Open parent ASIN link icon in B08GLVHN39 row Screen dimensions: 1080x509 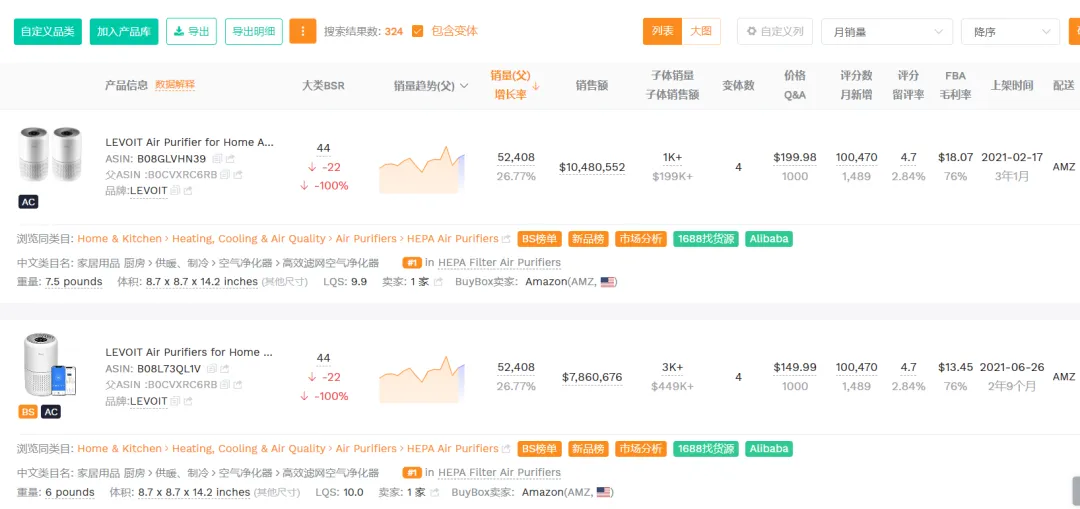click(x=238, y=174)
